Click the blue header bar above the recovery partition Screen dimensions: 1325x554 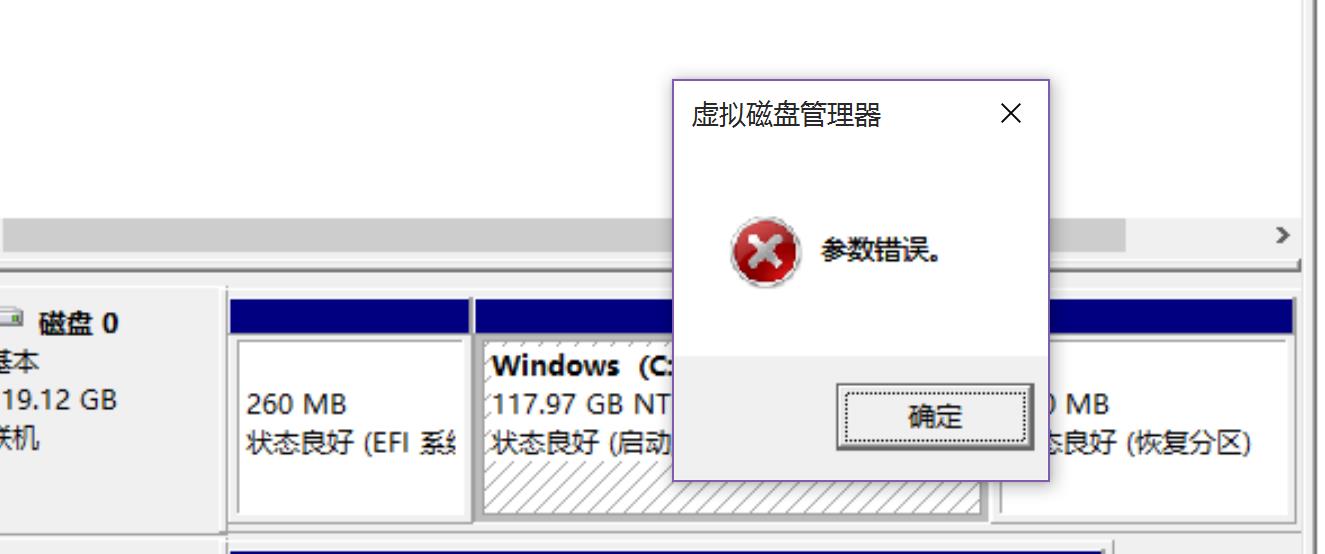(x=1170, y=316)
